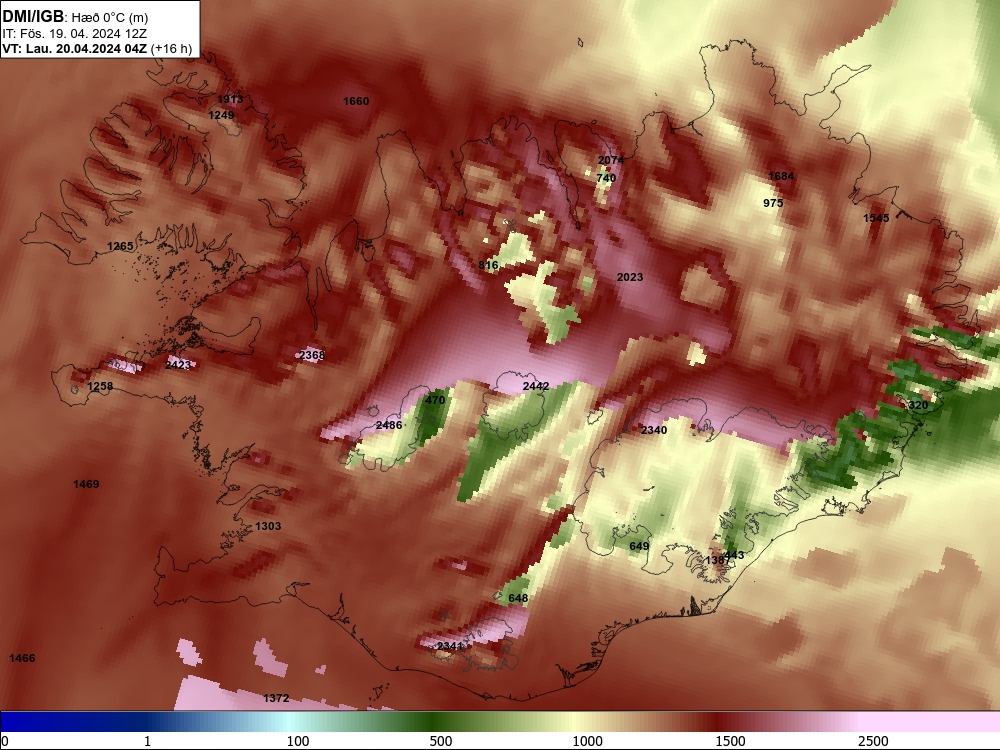Click the 1545 height label
Image resolution: width=1000 pixels, height=750 pixels.
pyautogui.click(x=876, y=218)
